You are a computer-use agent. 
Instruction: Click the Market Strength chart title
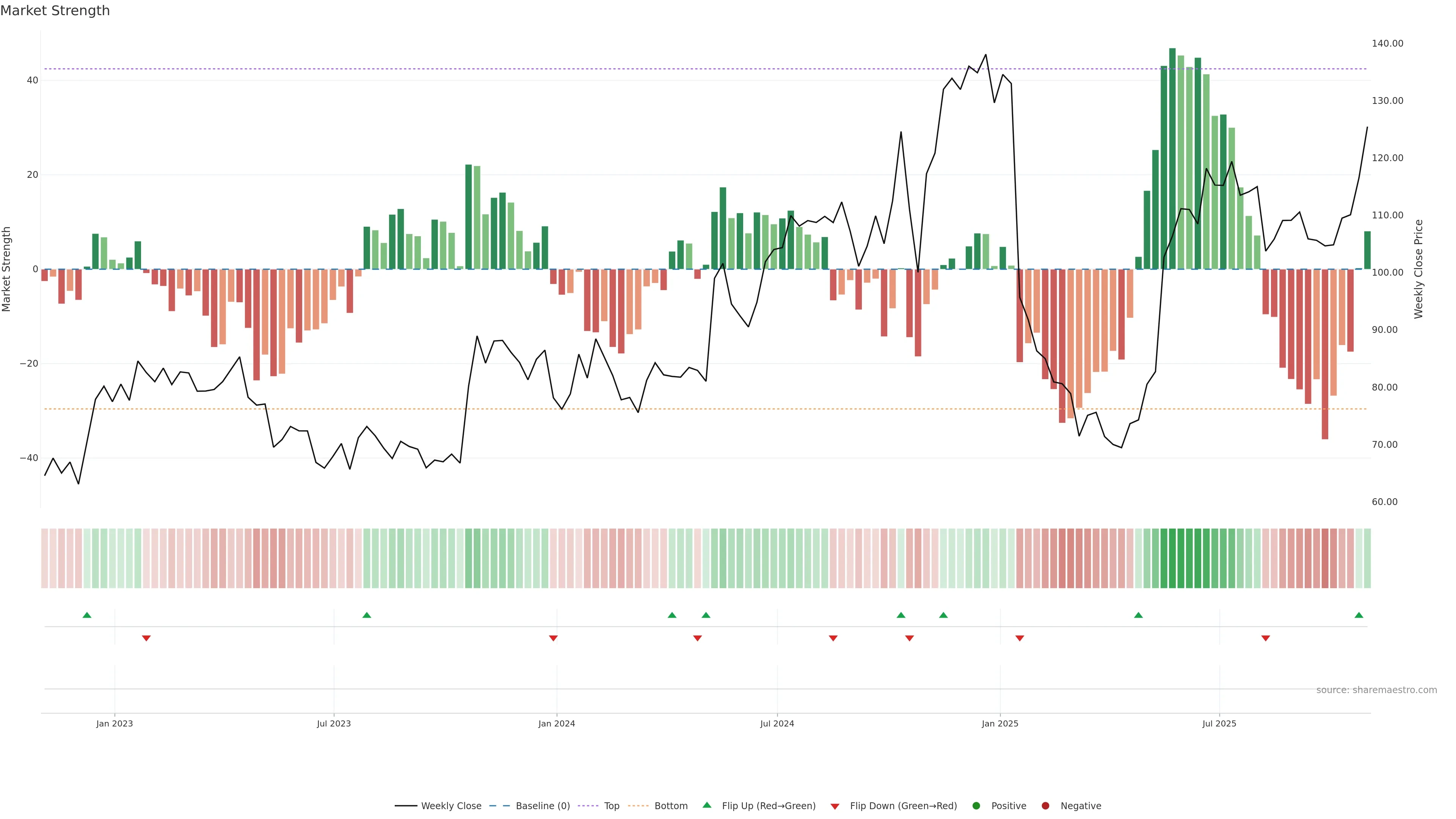[55, 11]
